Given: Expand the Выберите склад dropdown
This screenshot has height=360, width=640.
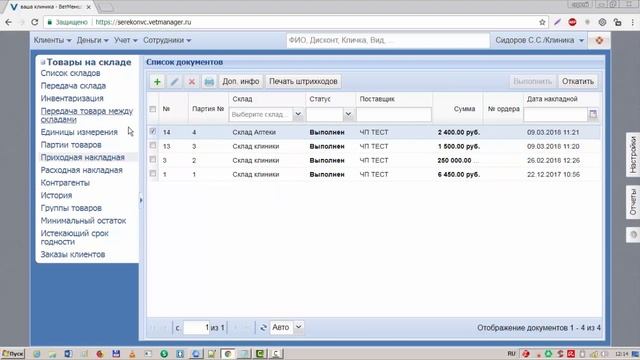Looking at the screenshot, I should [x=298, y=114].
